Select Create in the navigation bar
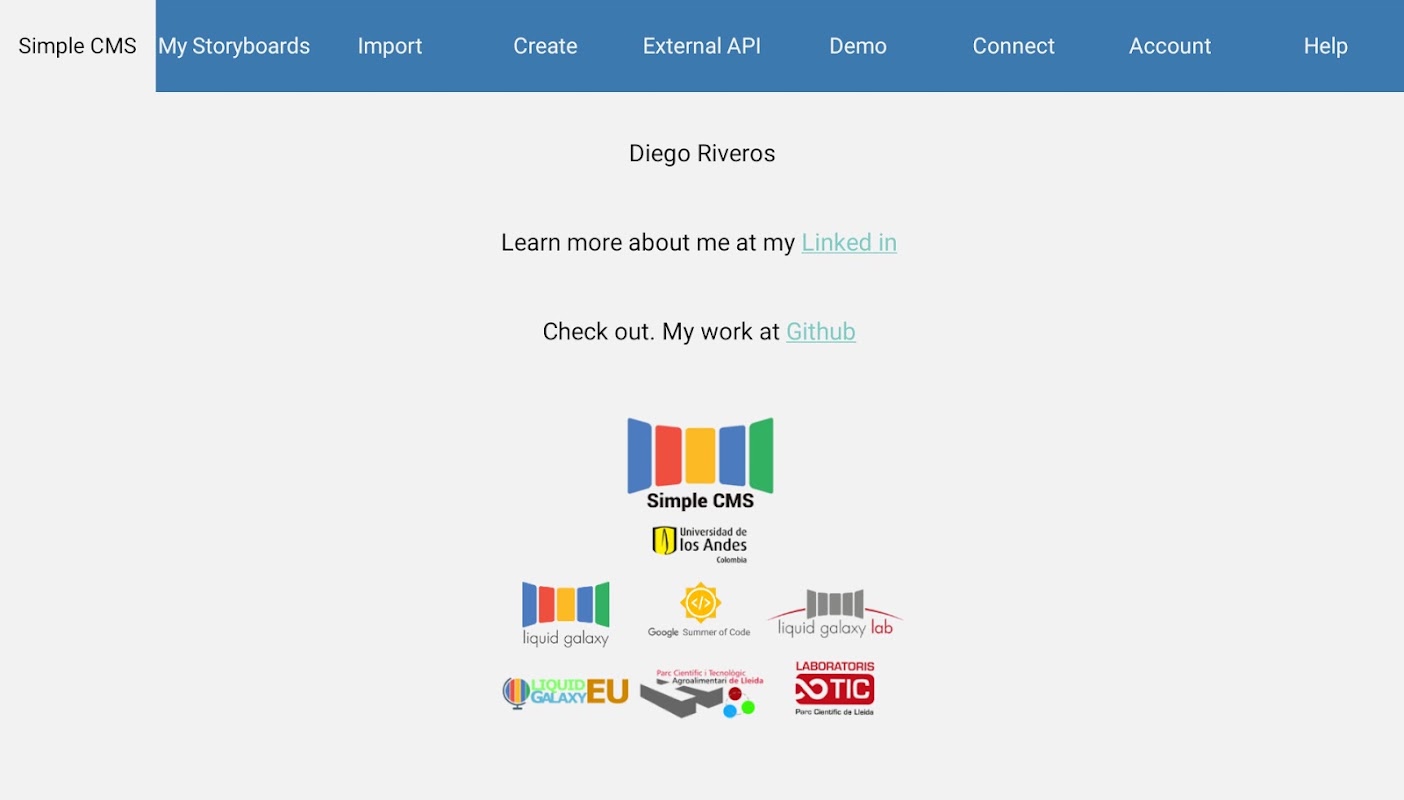The height and width of the screenshot is (800, 1404). 545,46
